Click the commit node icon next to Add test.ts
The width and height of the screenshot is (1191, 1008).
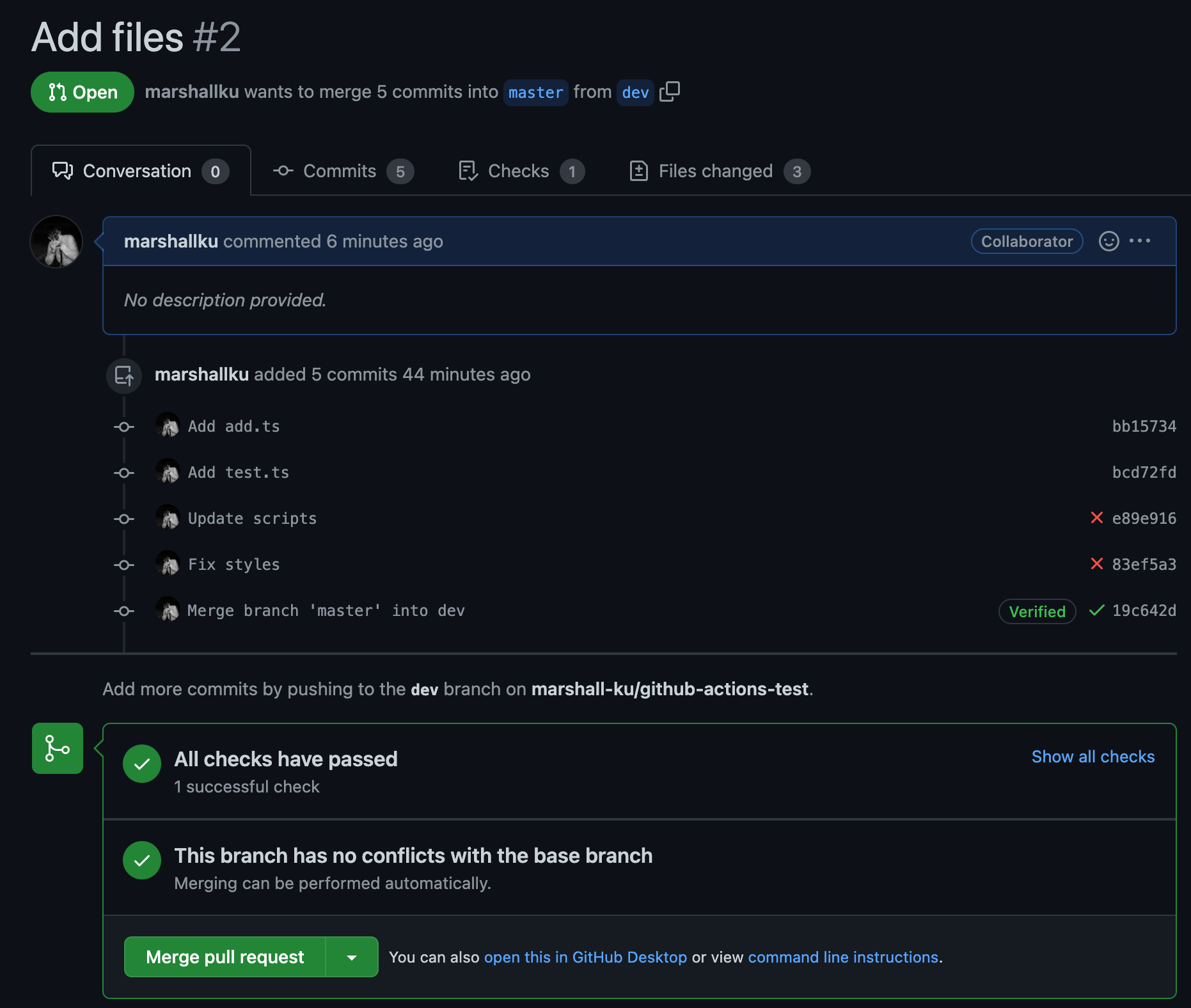[x=123, y=473]
